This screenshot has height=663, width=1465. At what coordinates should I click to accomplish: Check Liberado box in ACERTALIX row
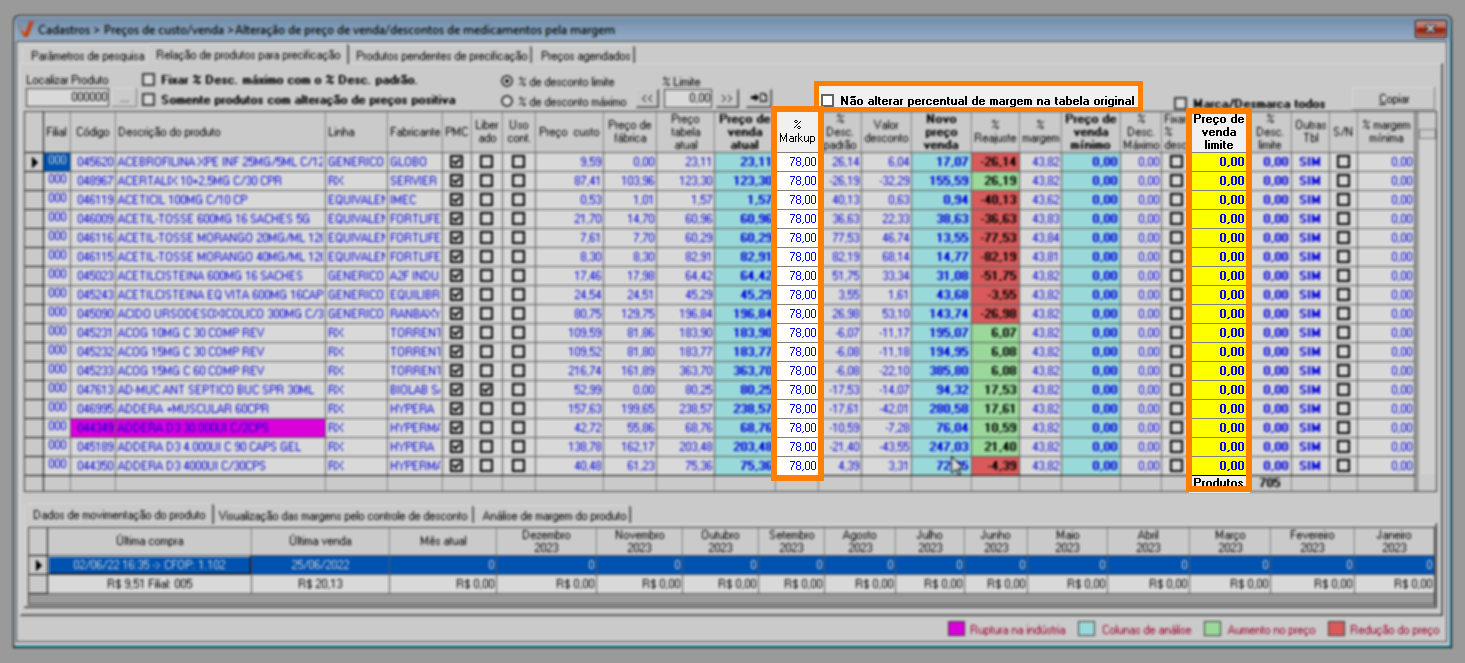pos(486,180)
